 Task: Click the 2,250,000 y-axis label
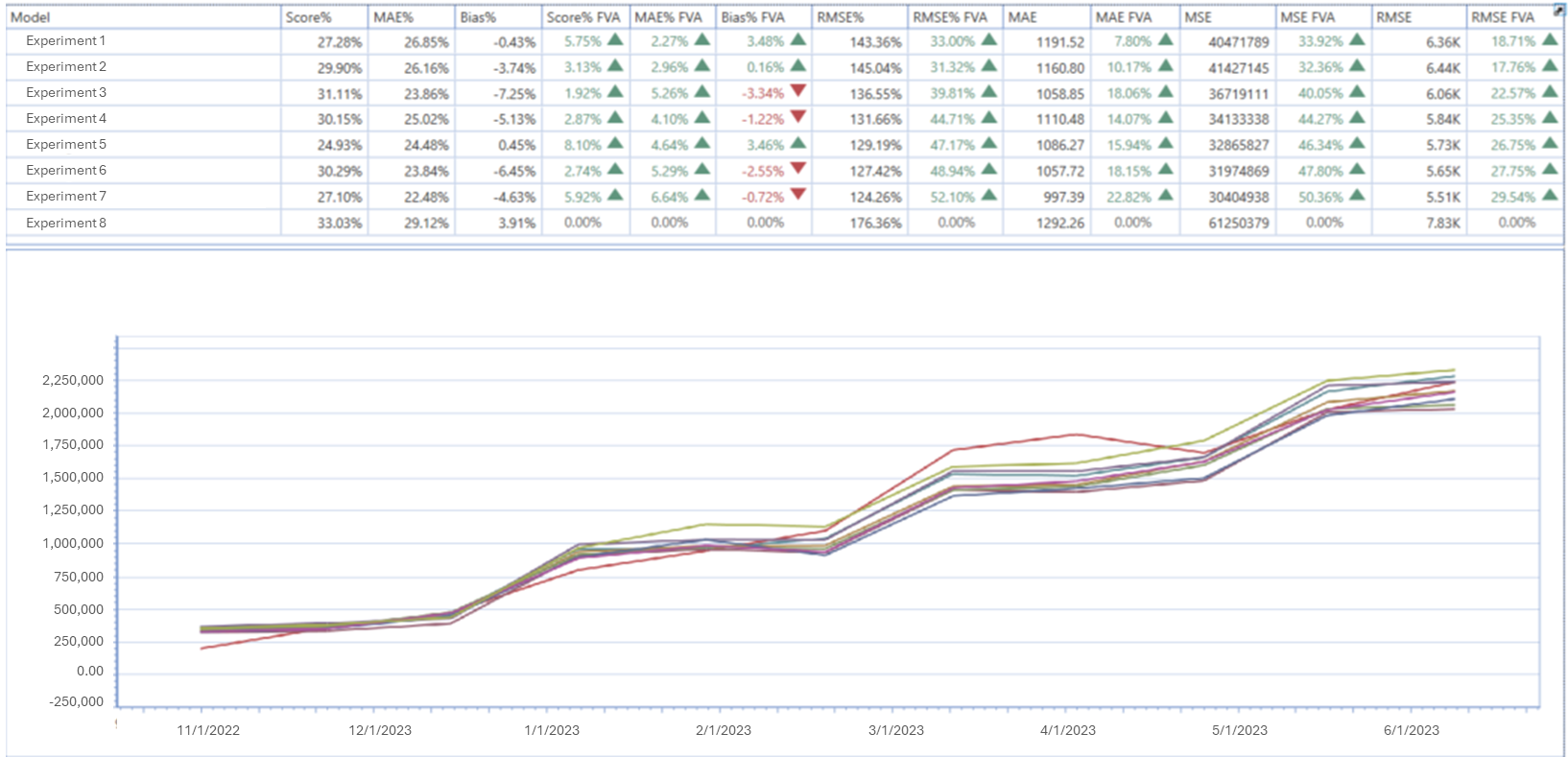73,380
